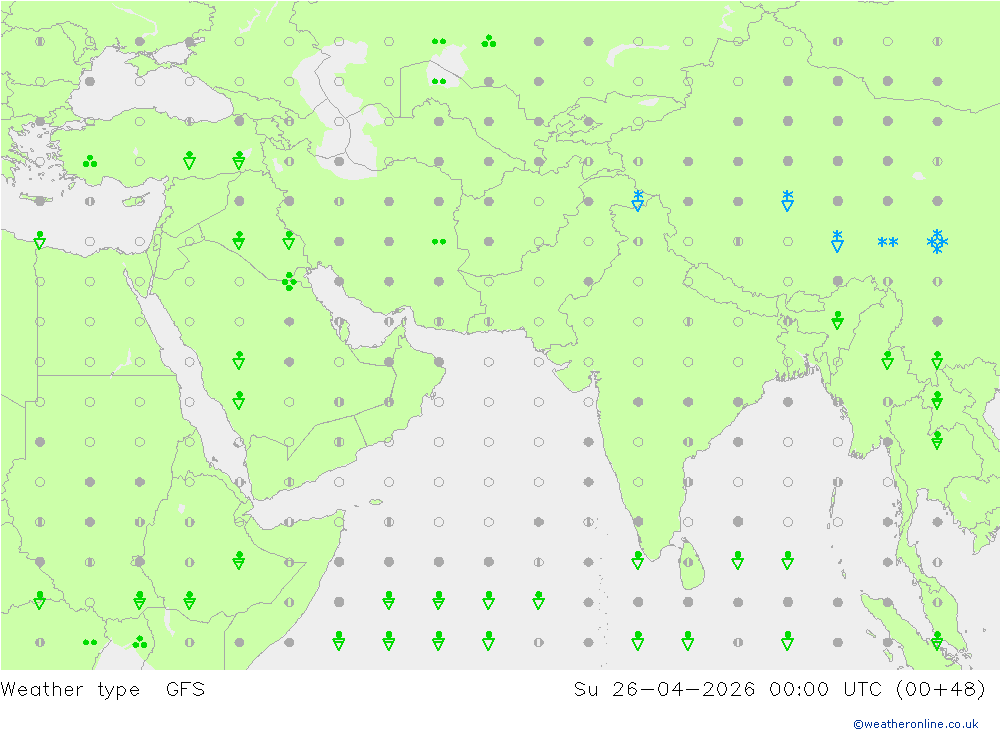Click the green three-dot rain symbol over Turkey
This screenshot has width=1000, height=733.
coord(90,161)
